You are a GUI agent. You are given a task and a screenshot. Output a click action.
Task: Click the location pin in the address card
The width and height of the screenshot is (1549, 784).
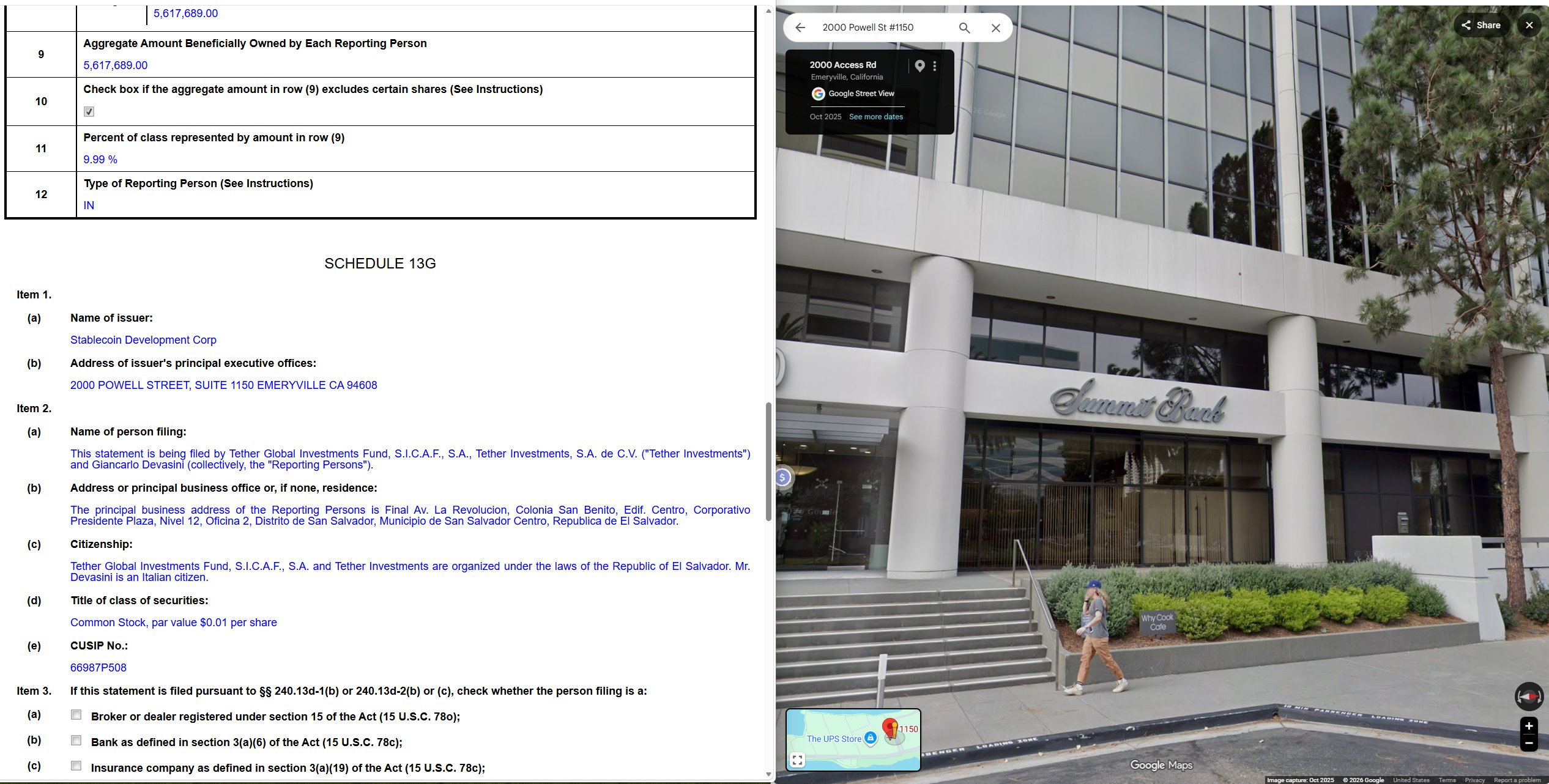tap(919, 66)
